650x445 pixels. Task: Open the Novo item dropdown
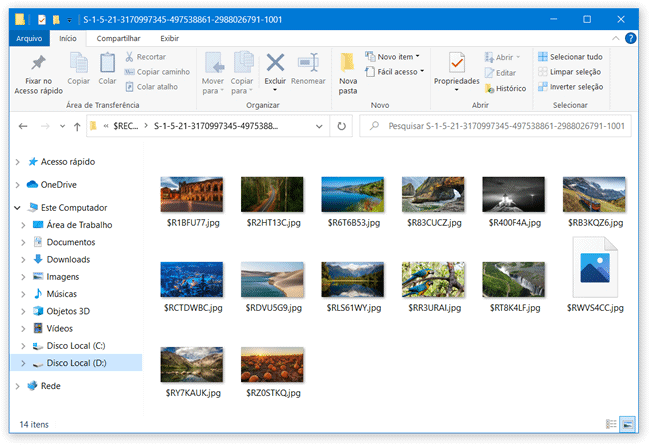(395, 57)
